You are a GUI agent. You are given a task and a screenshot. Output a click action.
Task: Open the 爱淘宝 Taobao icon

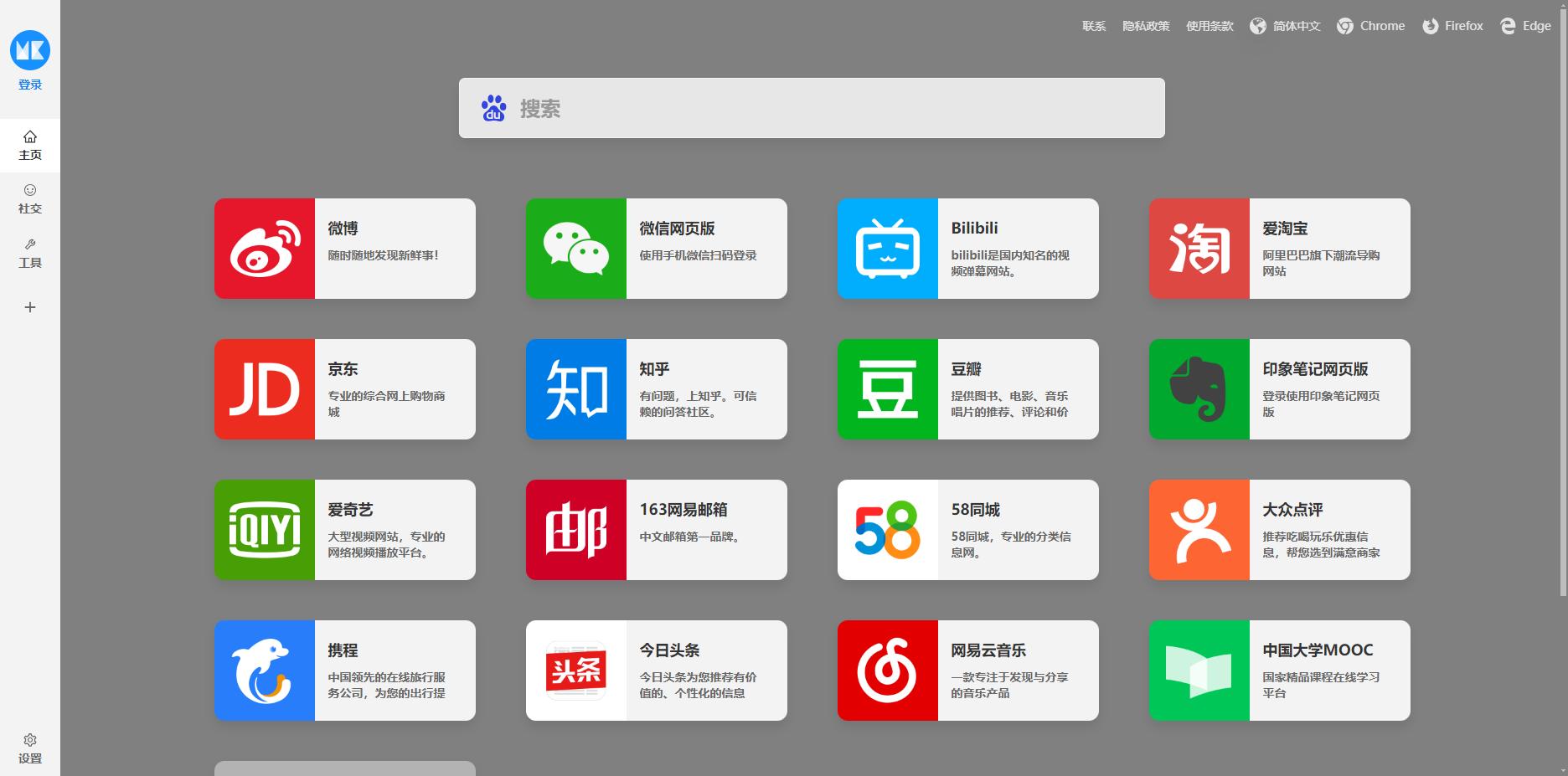1199,249
